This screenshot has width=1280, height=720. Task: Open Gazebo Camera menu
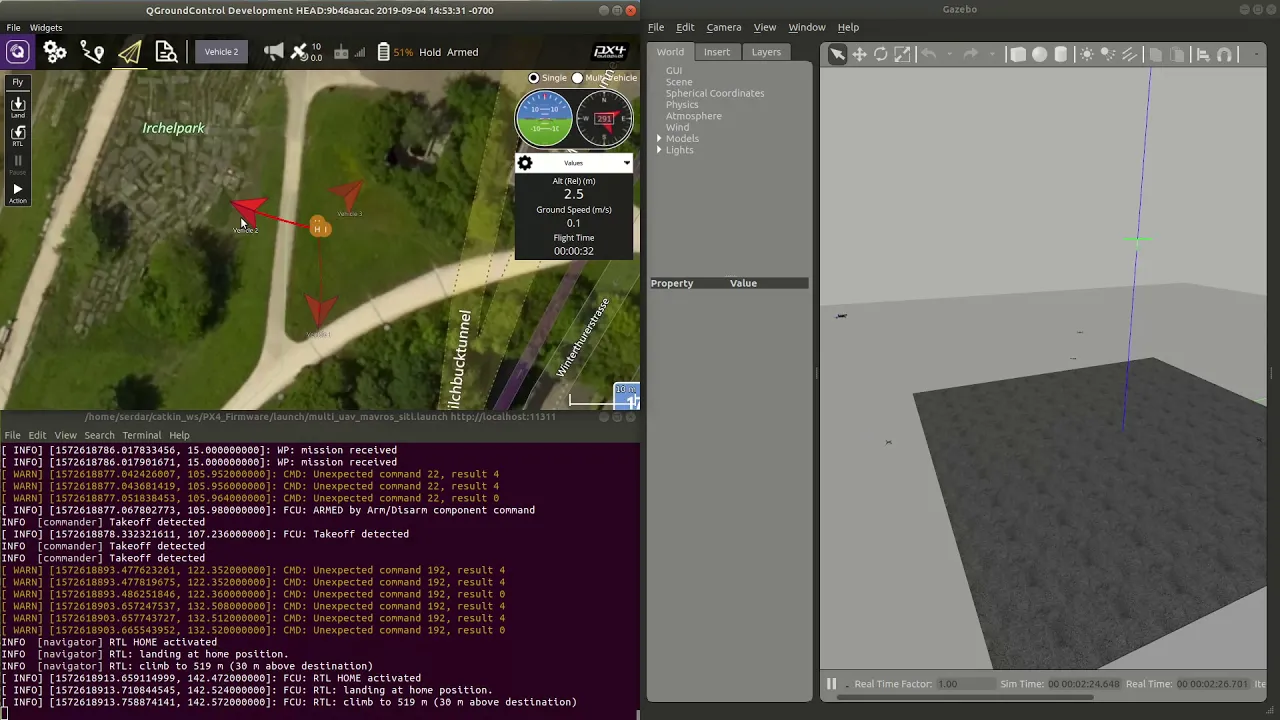724,27
